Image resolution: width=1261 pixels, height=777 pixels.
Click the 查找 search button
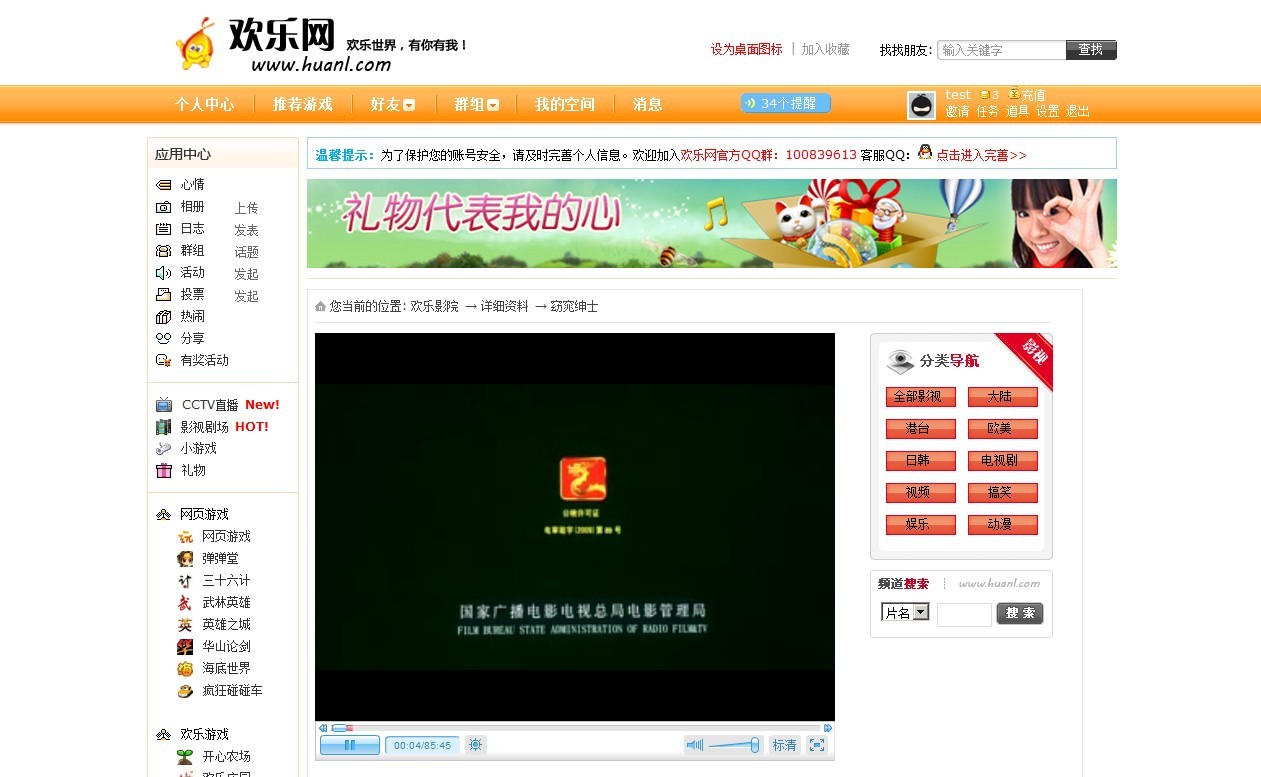point(1091,50)
